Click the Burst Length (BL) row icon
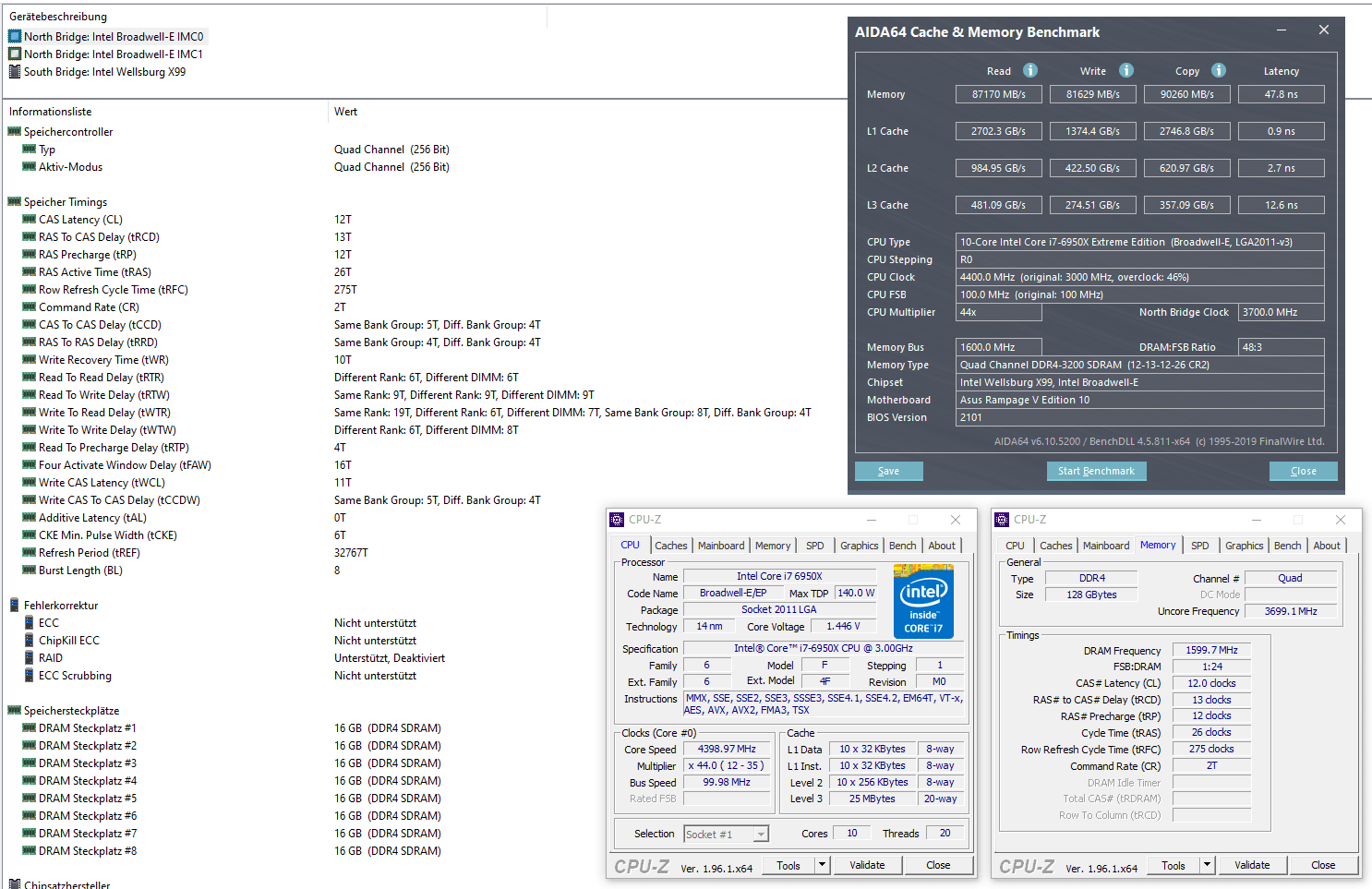Viewport: 1372px width, 889px height. click(x=30, y=570)
